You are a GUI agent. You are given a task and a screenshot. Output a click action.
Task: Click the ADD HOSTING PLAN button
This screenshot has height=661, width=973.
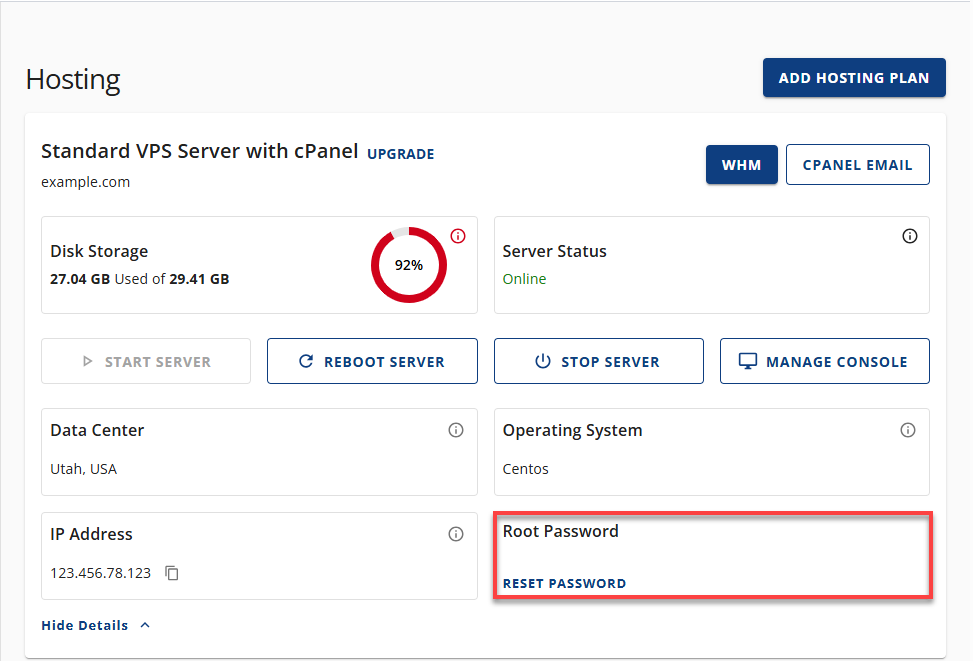pyautogui.click(x=854, y=77)
